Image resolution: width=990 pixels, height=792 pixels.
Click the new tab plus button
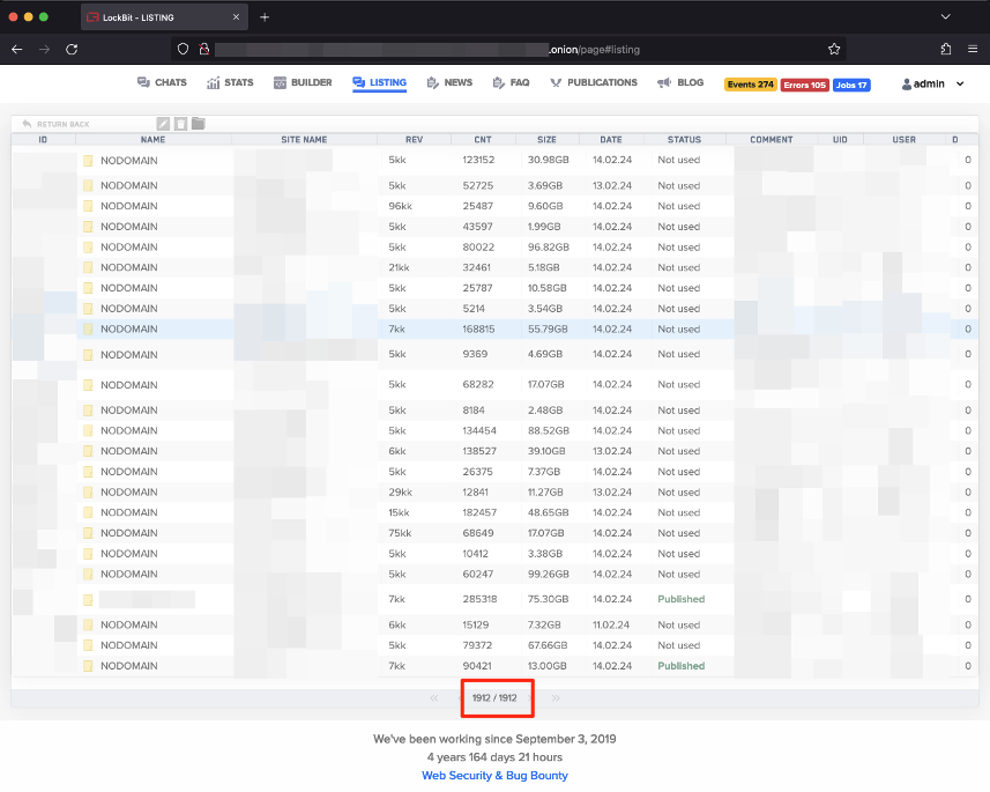tap(265, 17)
